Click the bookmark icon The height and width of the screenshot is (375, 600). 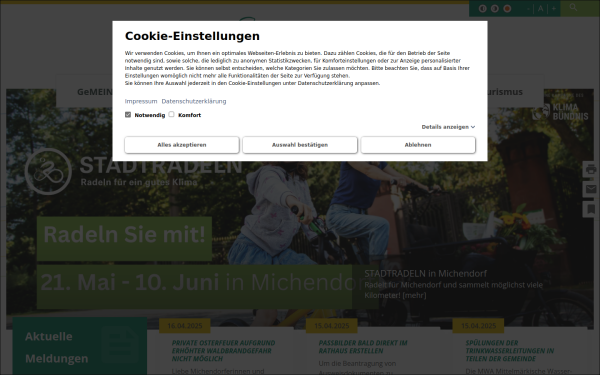pyautogui.click(x=591, y=210)
